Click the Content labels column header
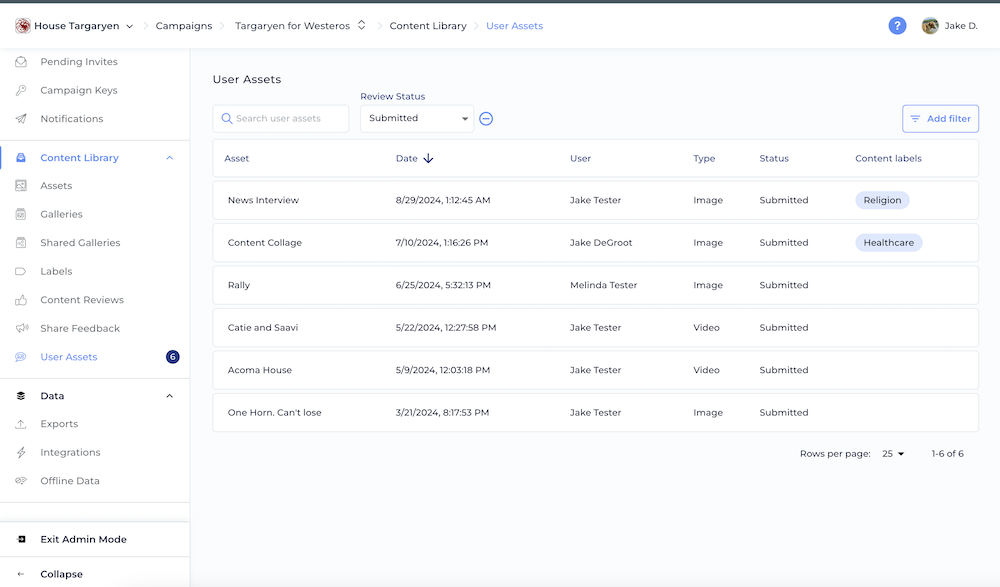The height and width of the screenshot is (587, 1000). (x=888, y=158)
